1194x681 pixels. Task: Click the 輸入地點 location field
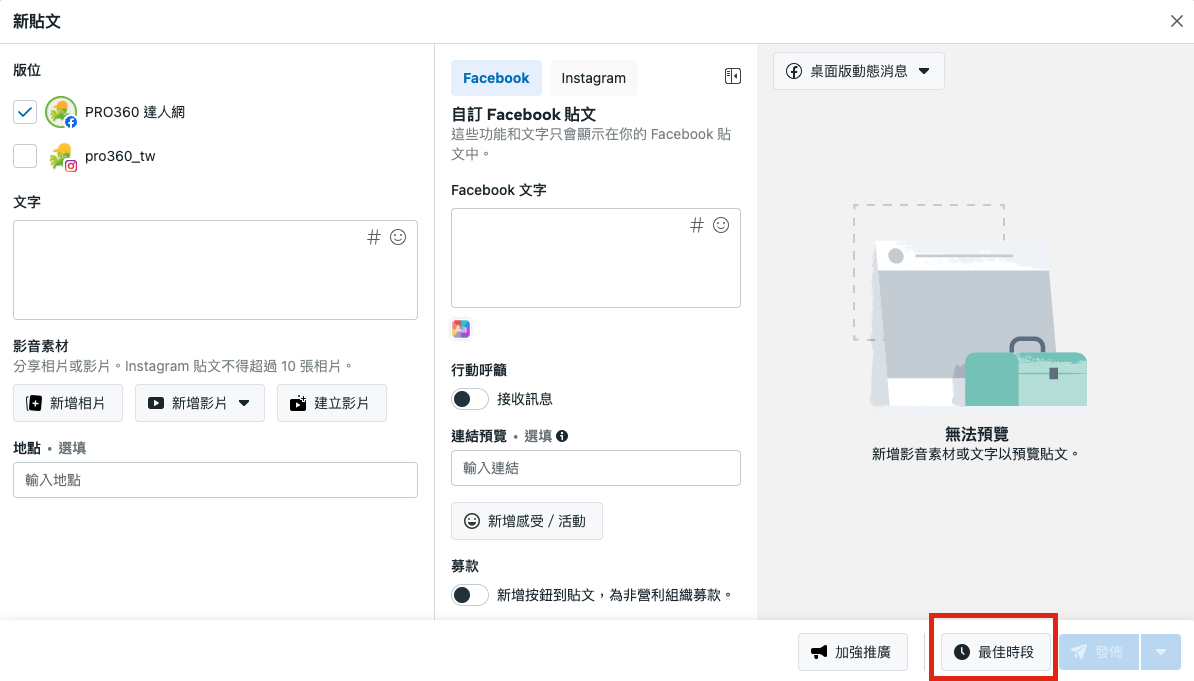[x=215, y=480]
